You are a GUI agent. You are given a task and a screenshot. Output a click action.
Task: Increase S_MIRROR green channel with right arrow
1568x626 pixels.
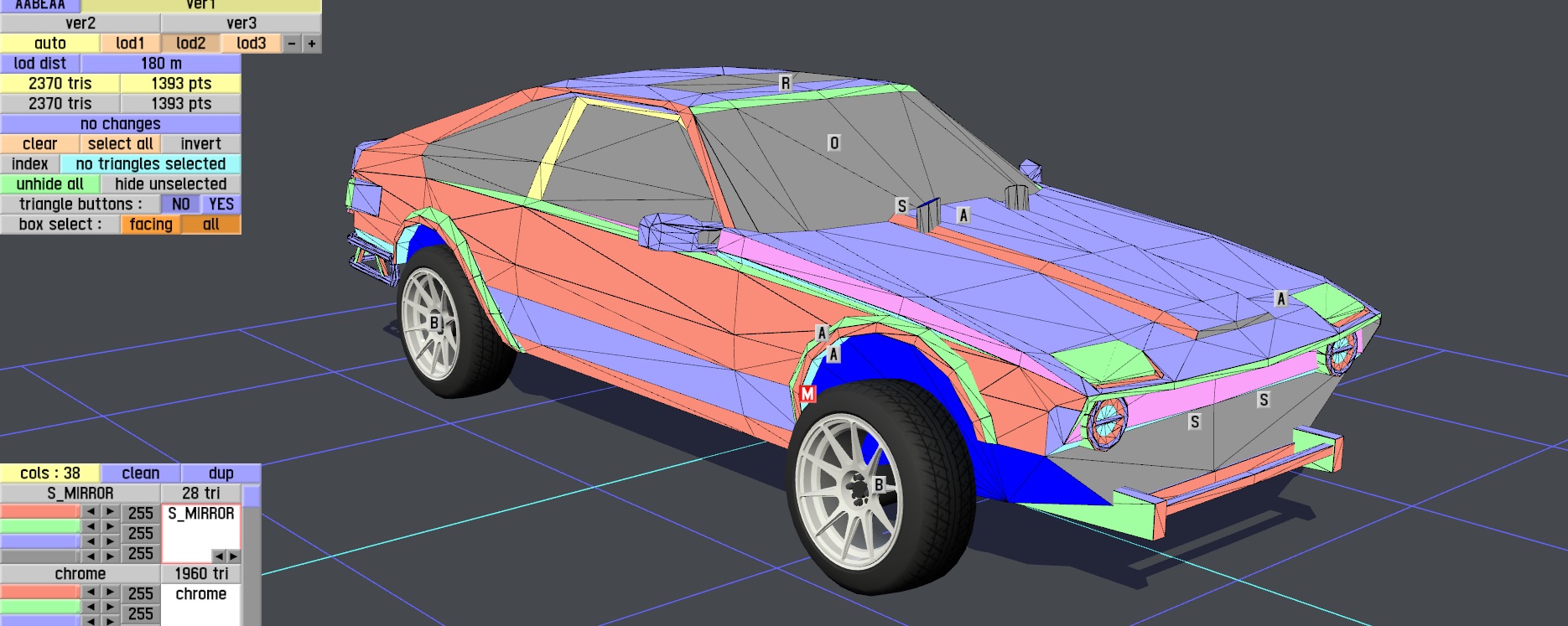click(x=110, y=526)
